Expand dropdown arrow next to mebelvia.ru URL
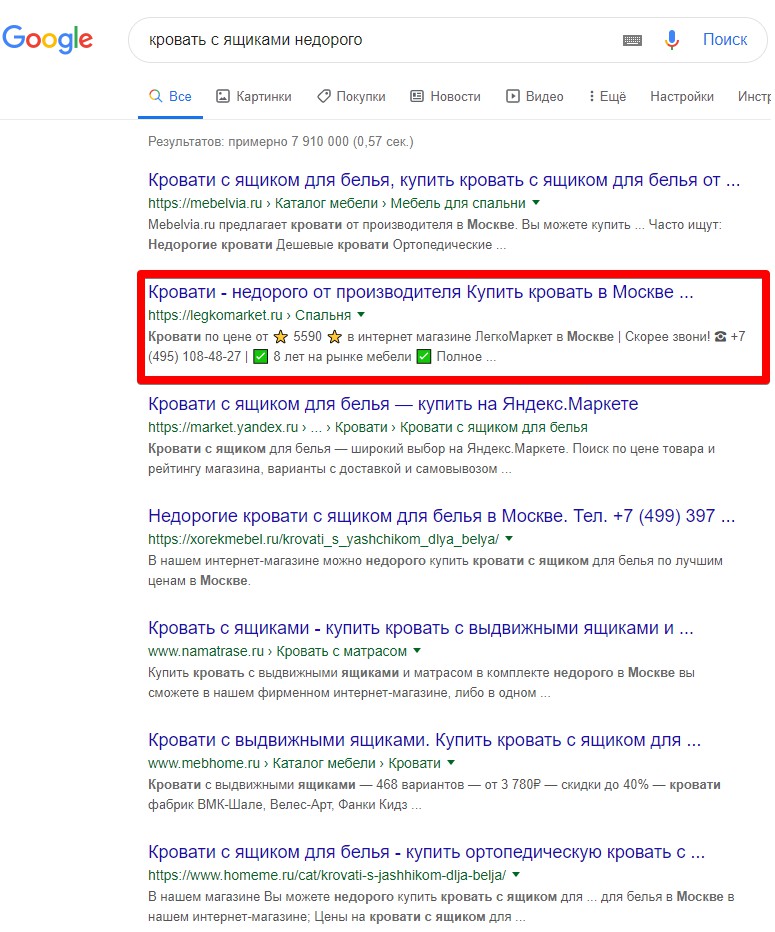This screenshot has width=775, height=932. (x=536, y=203)
